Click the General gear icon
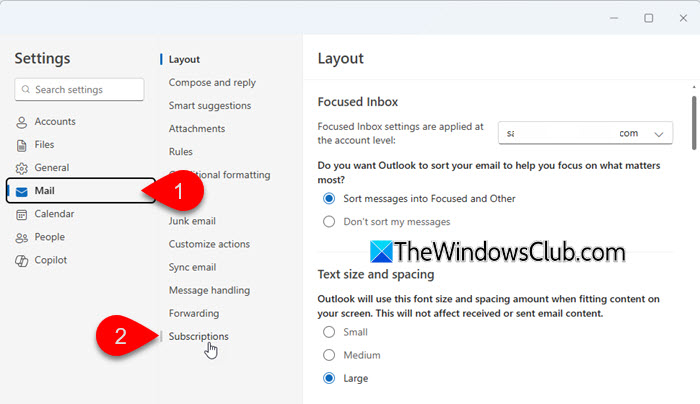 coord(21,168)
